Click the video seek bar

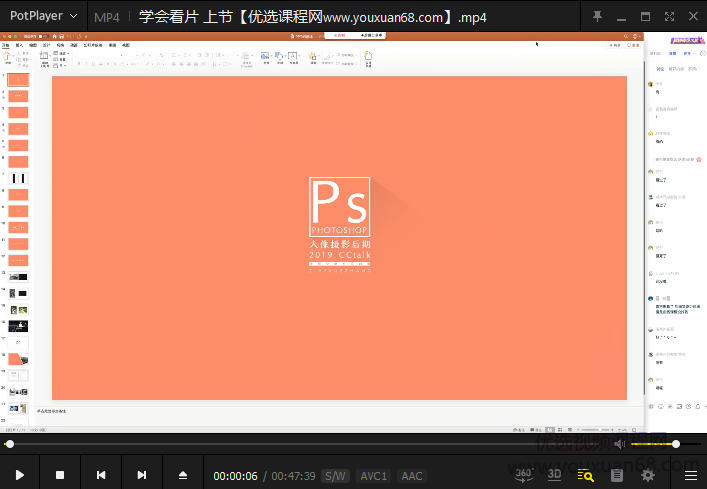(300, 444)
